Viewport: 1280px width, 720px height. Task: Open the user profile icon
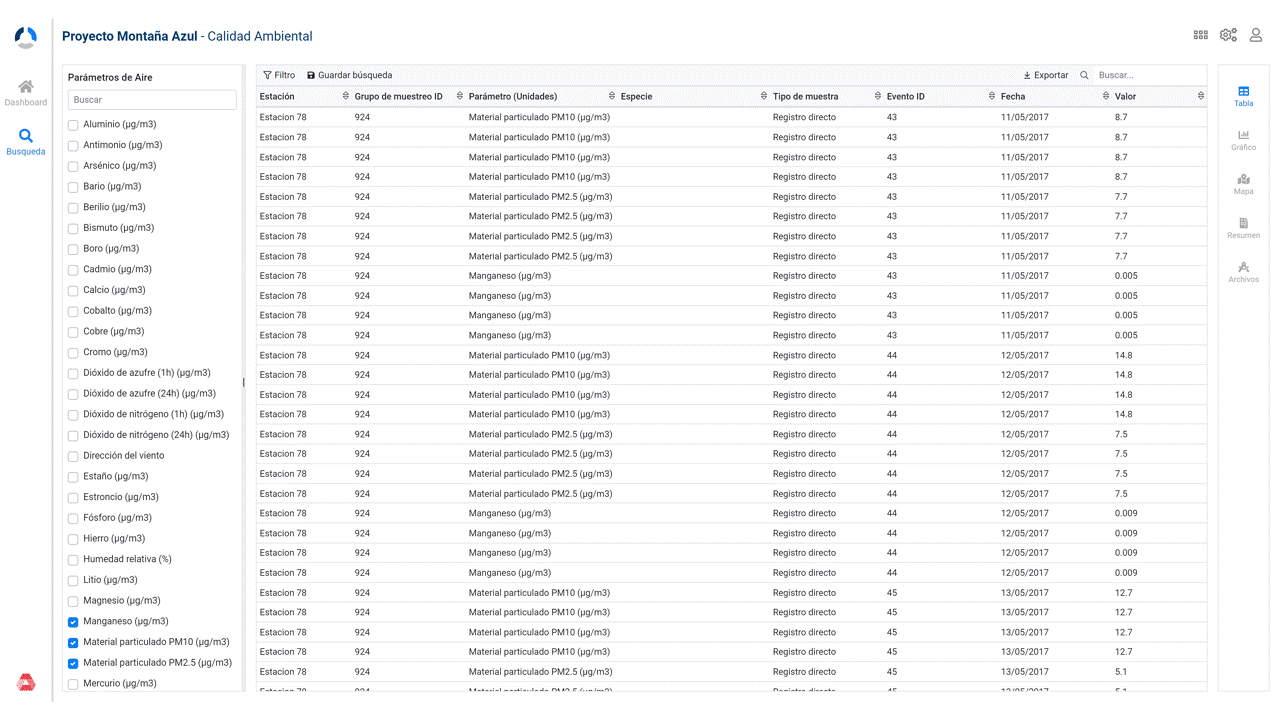pyautogui.click(x=1256, y=35)
